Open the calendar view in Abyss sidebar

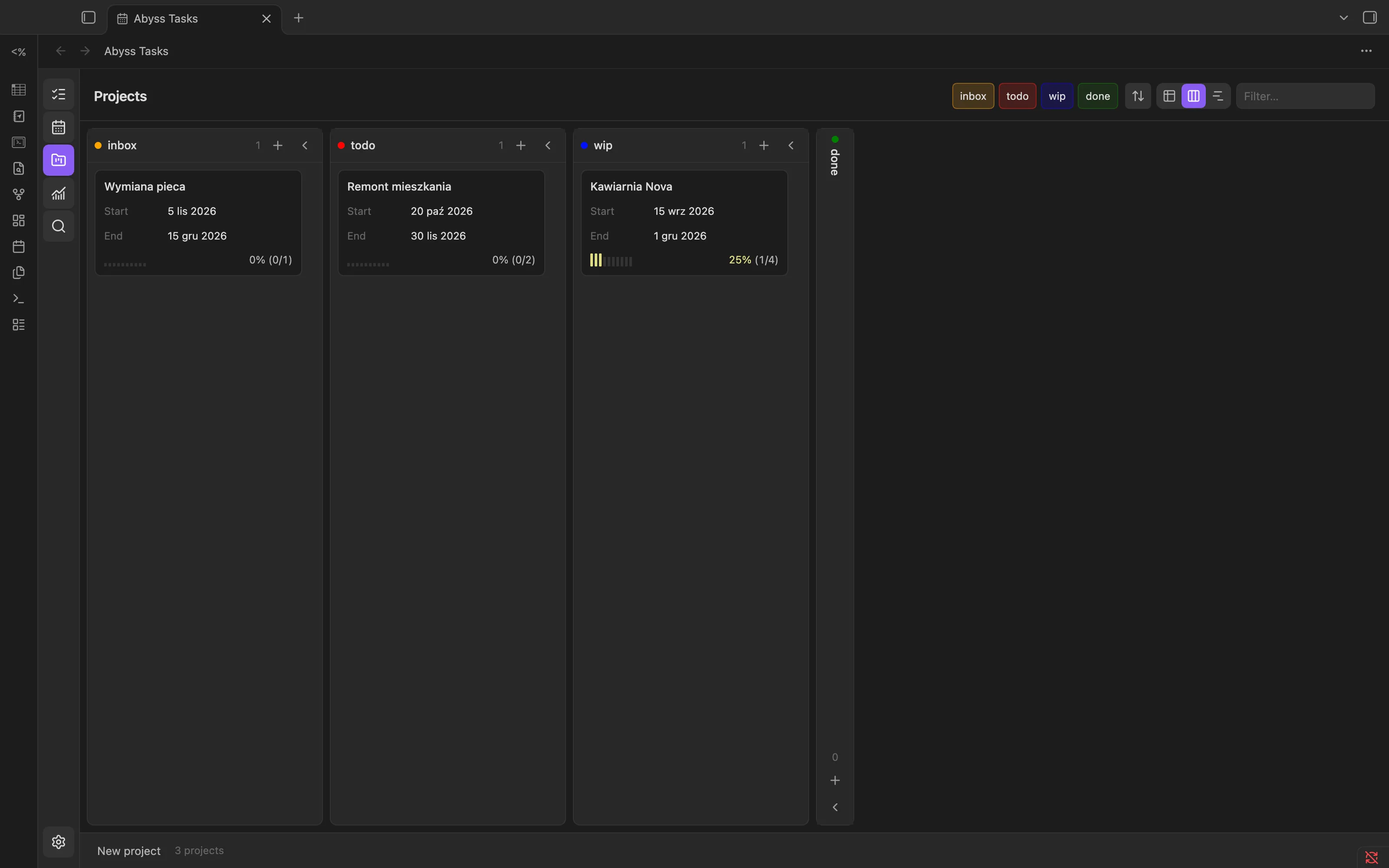[x=59, y=127]
